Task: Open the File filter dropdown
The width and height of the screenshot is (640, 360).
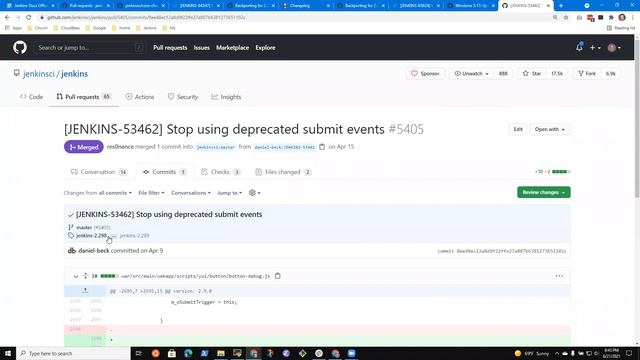Action: point(151,193)
